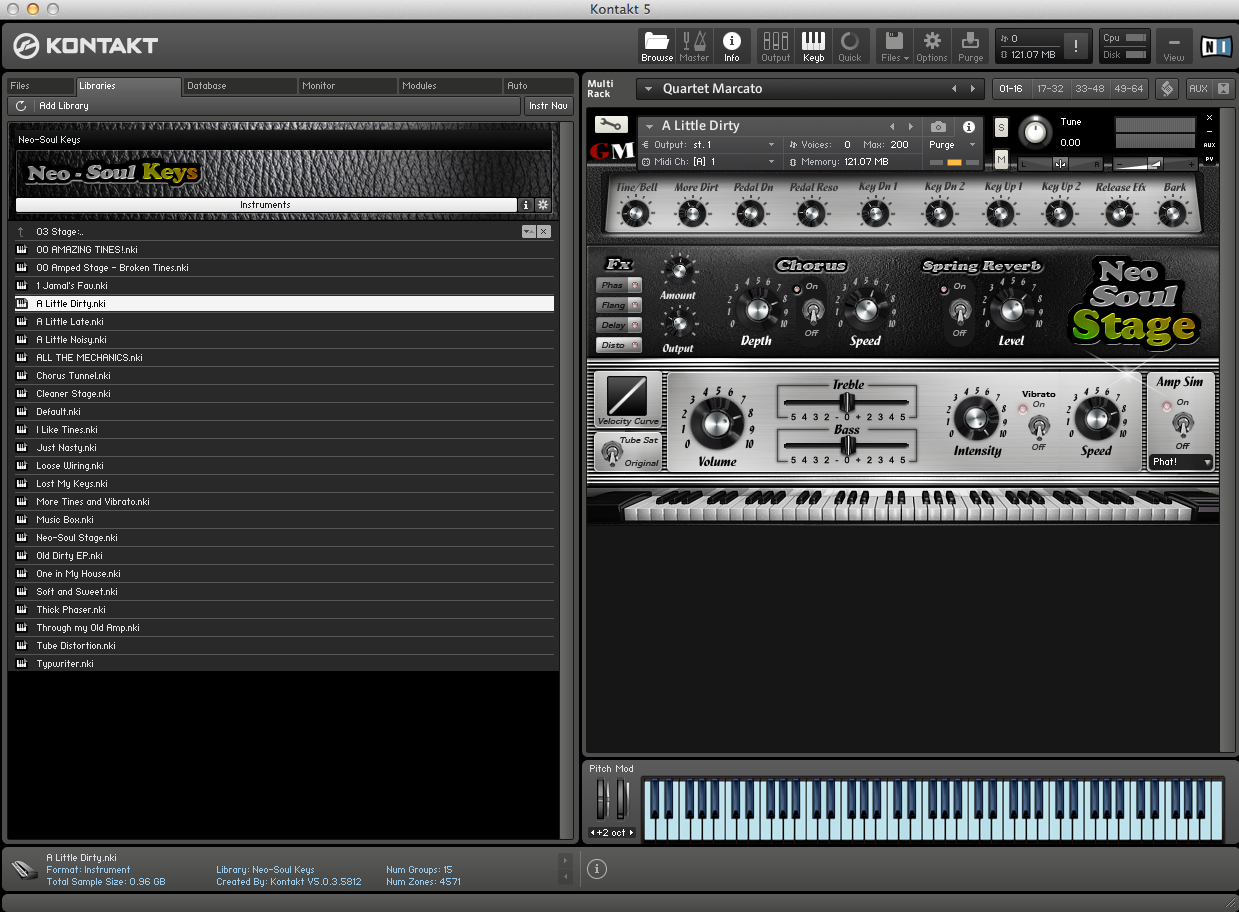Go up one folder from 03 Stage

pyautogui.click(x=21, y=232)
